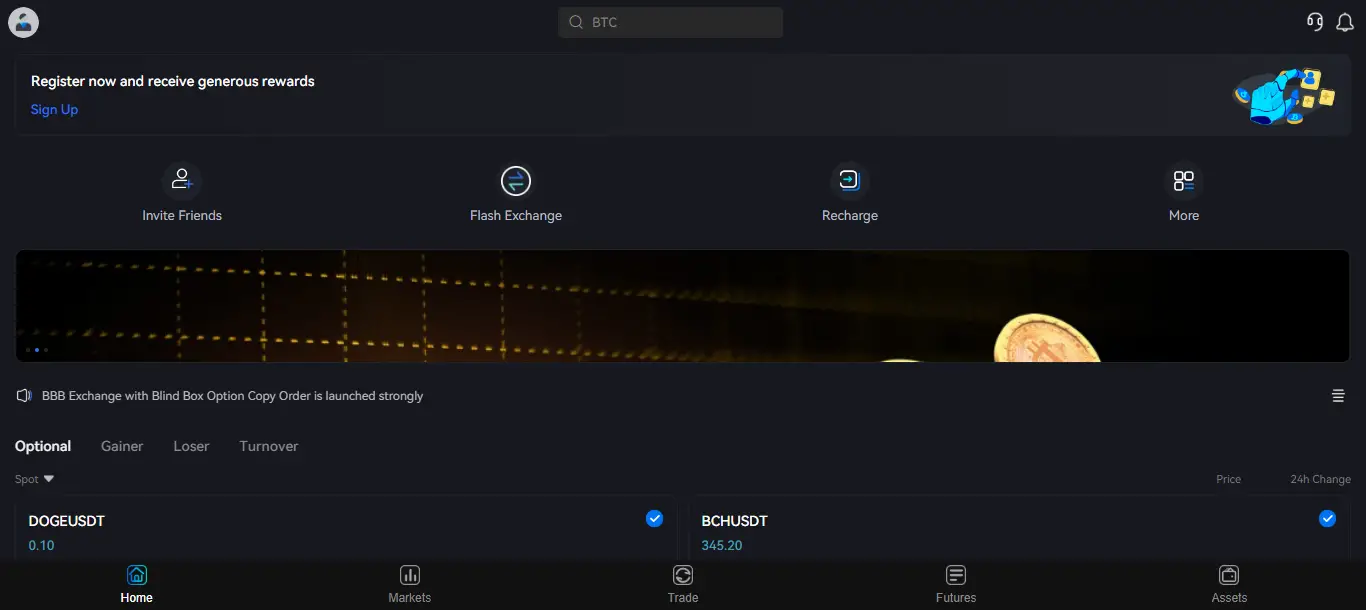1366x610 pixels.
Task: Toggle the checkmark next to DOGEUSDT
Action: (x=655, y=518)
